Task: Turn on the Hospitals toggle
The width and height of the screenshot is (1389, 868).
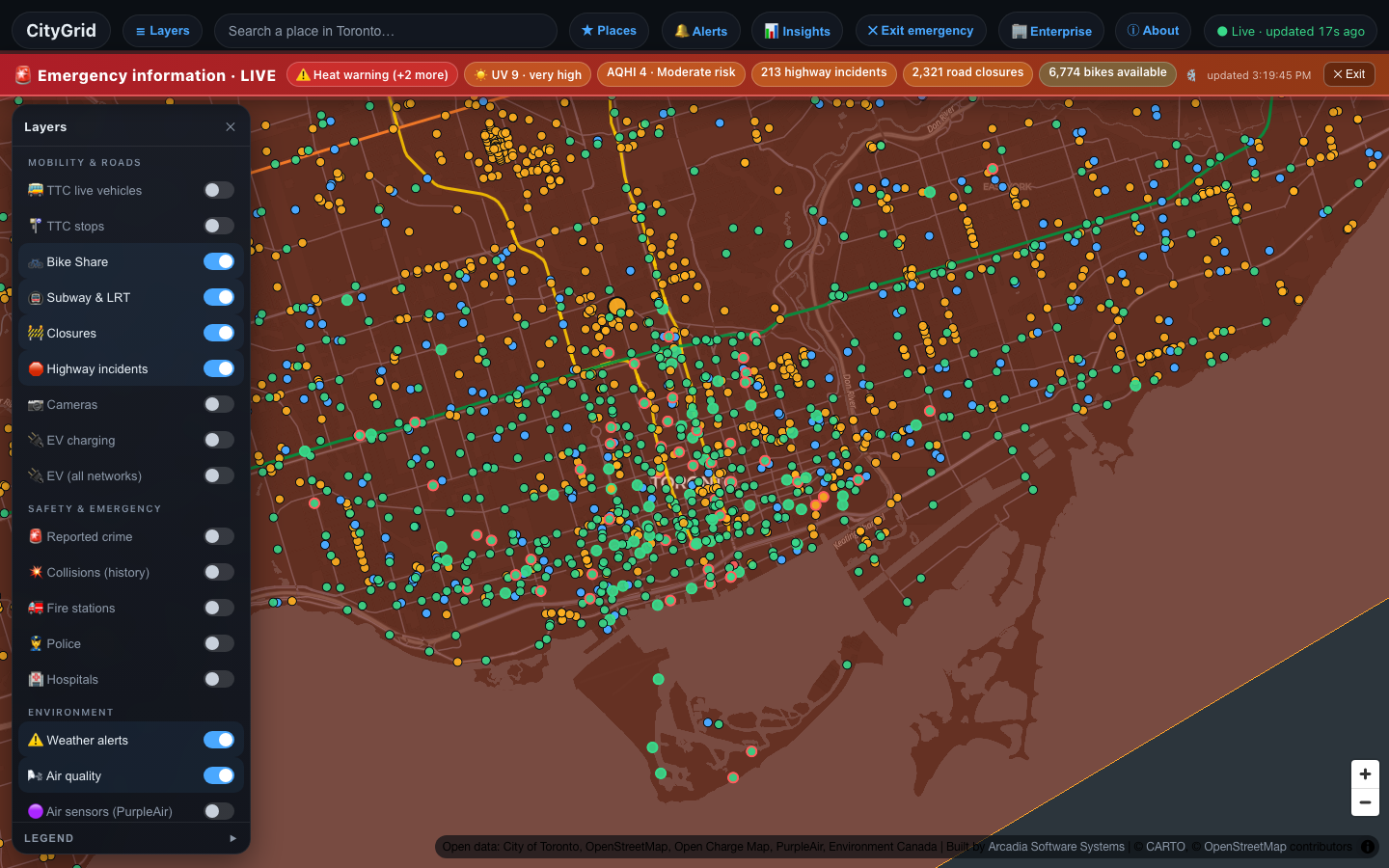Action: click(219, 679)
